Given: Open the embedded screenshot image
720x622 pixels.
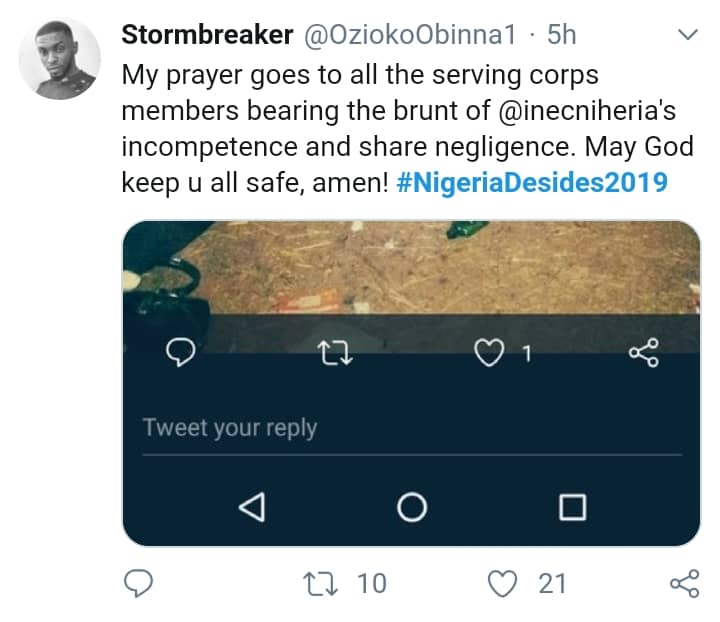Looking at the screenshot, I should click(410, 270).
